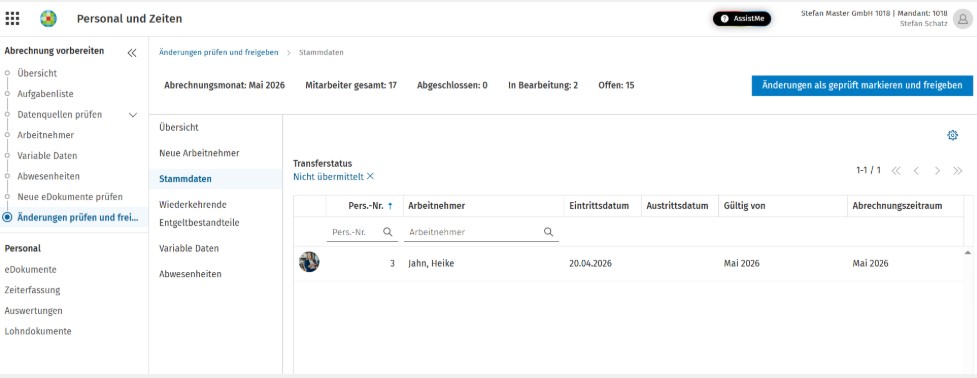This screenshot has height=378, width=977.
Task: Click Stefan Master GmbH 1018 mandant text
Action: tap(874, 13)
